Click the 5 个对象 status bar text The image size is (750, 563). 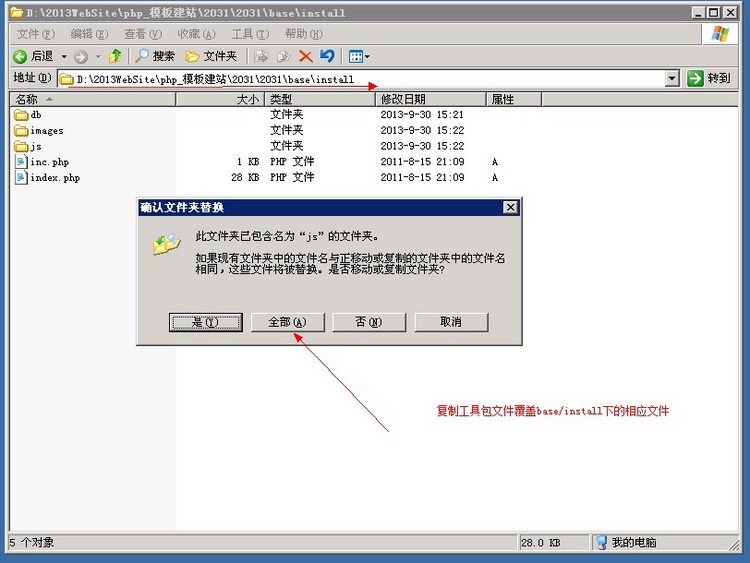(32, 543)
